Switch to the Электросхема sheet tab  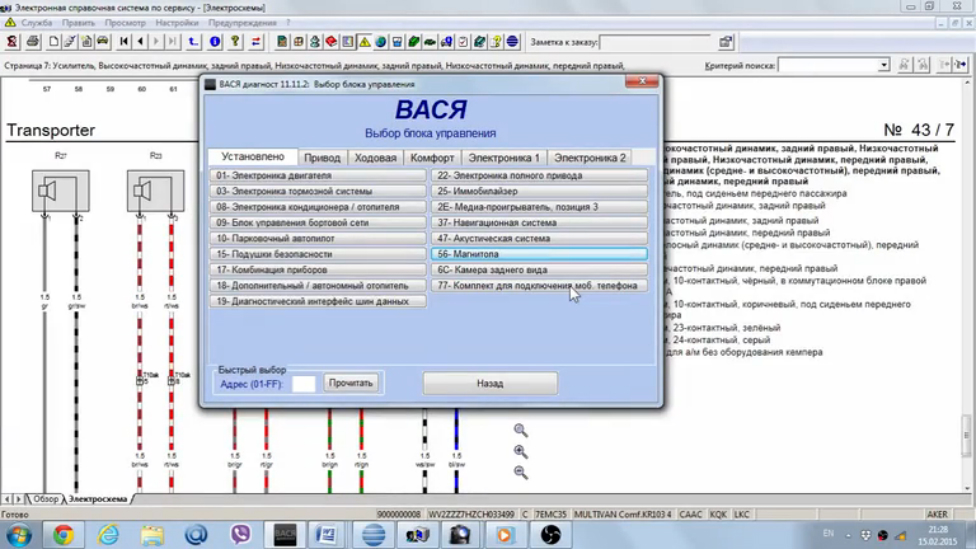tap(98, 499)
